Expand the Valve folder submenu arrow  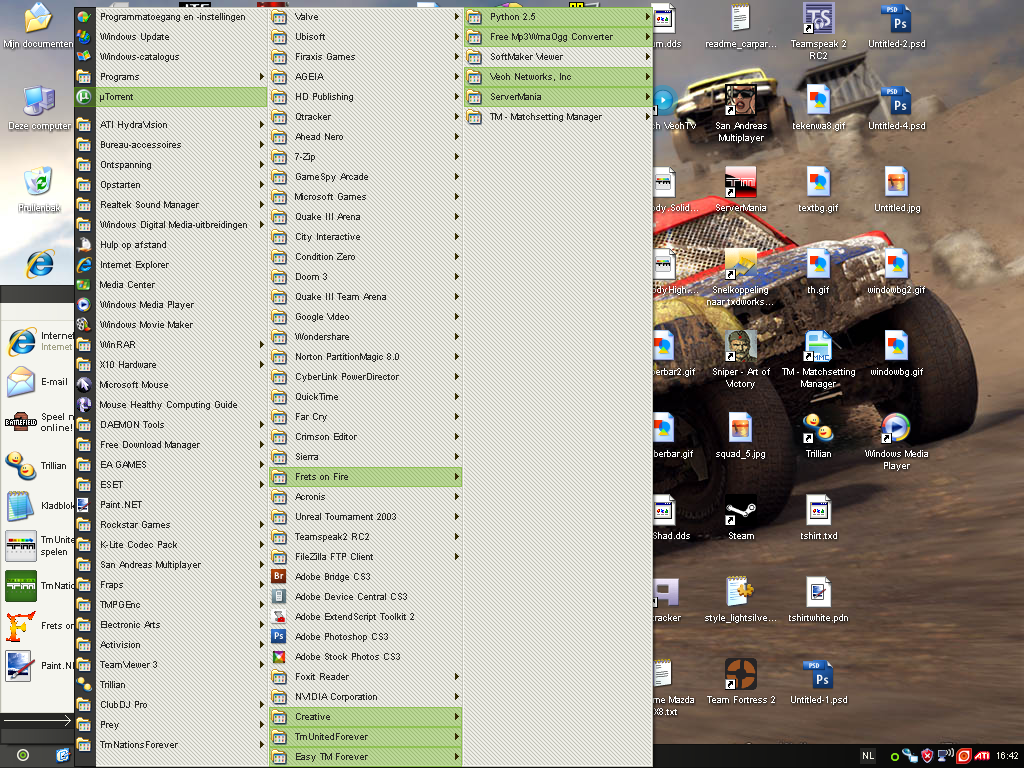pyautogui.click(x=456, y=16)
